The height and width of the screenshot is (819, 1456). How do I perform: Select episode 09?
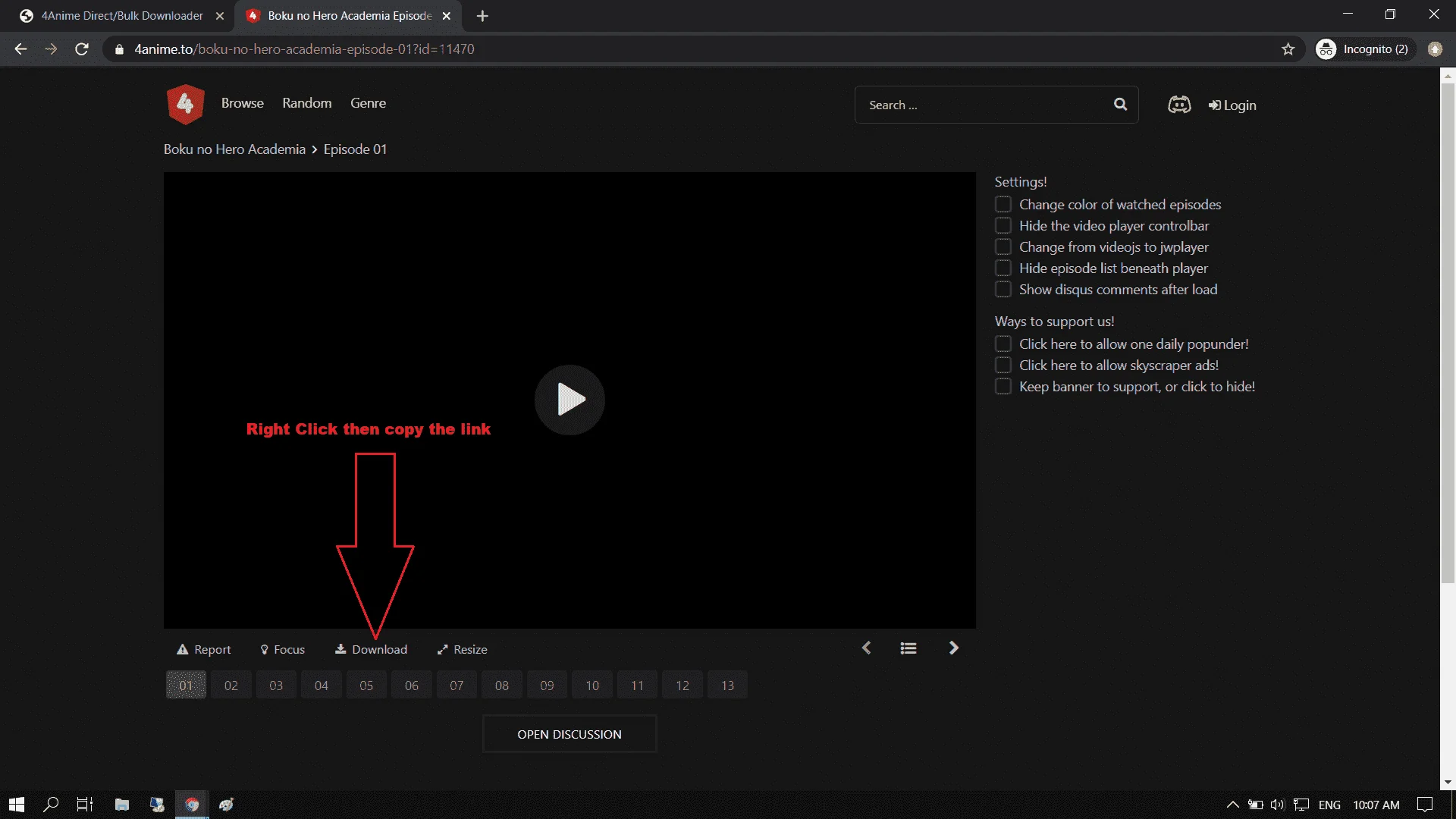point(547,686)
